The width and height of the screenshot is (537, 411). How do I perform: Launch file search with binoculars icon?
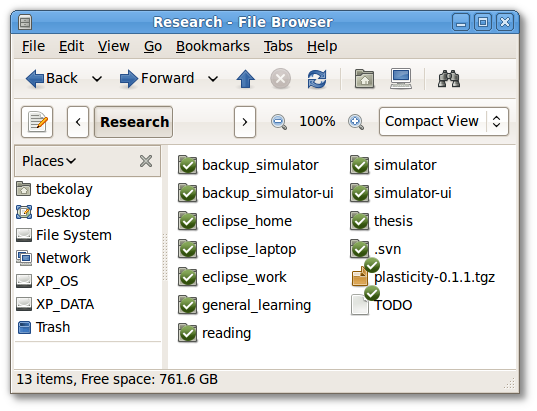[449, 79]
